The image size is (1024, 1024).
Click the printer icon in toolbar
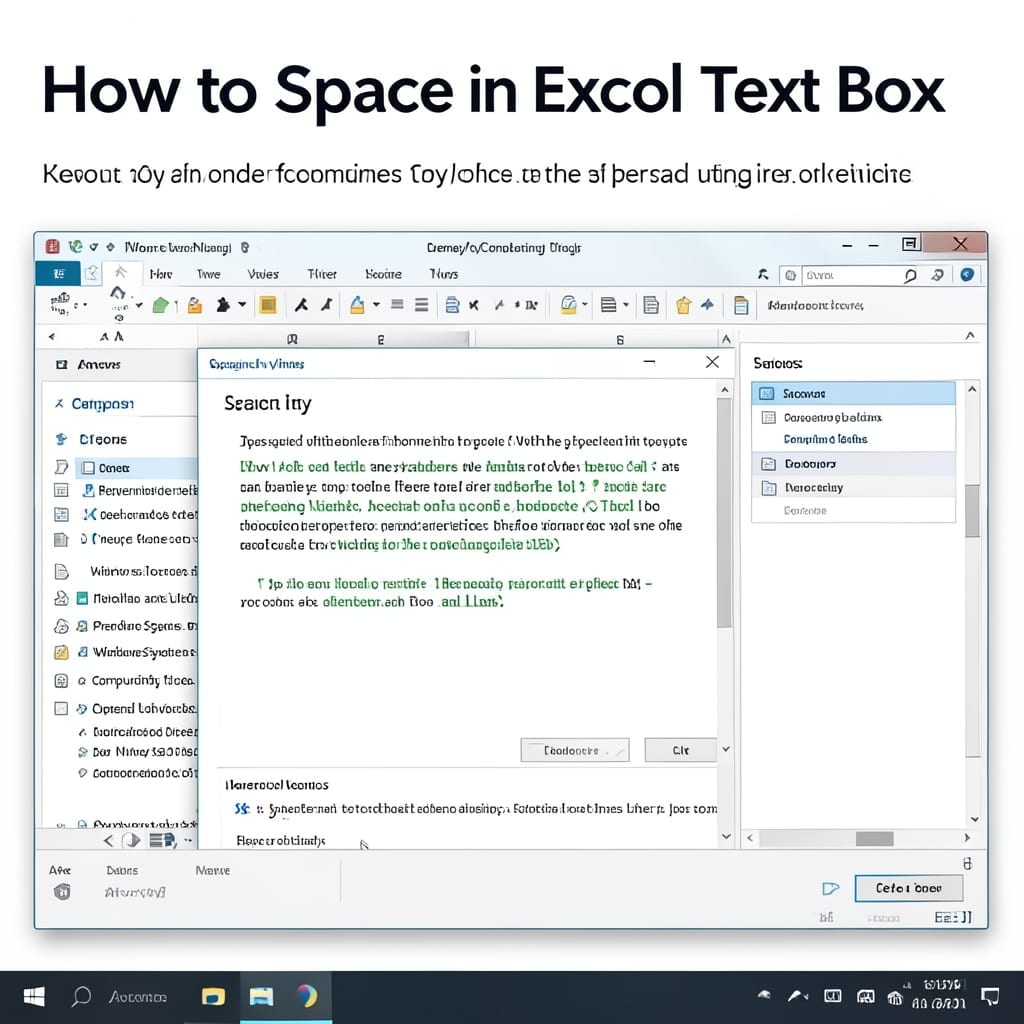[x=452, y=305]
